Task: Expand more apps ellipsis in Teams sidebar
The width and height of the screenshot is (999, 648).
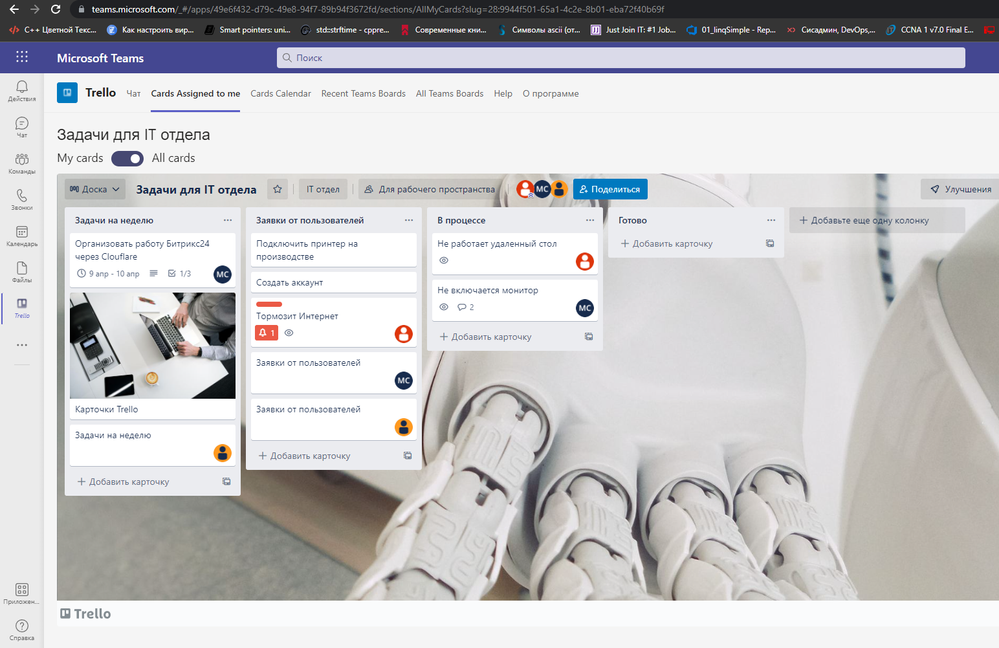Action: [x=21, y=345]
